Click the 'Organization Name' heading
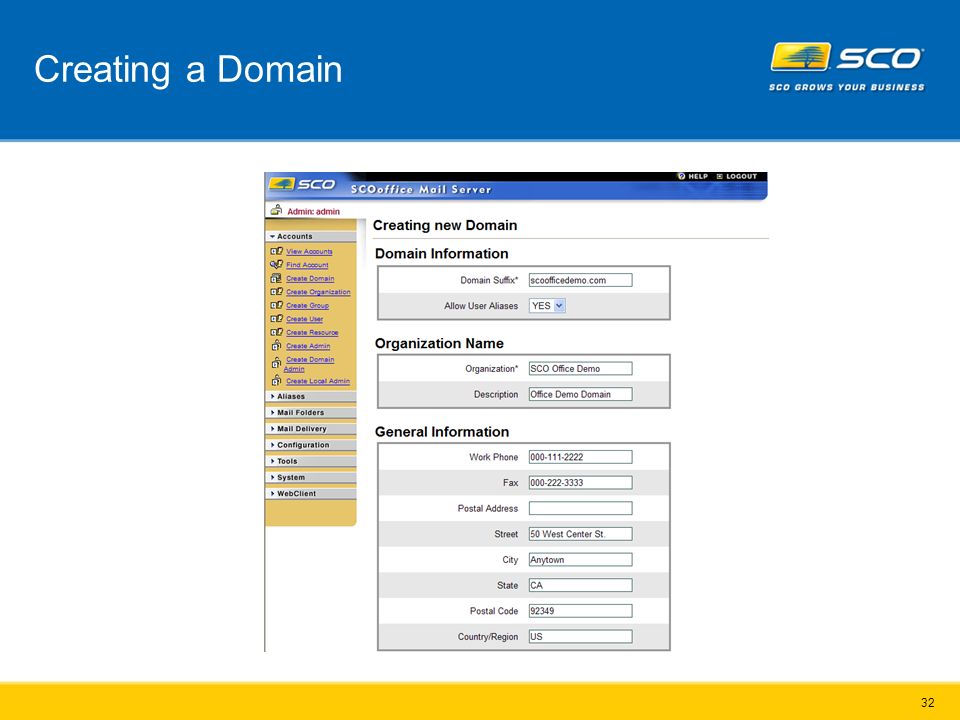 click(x=439, y=343)
